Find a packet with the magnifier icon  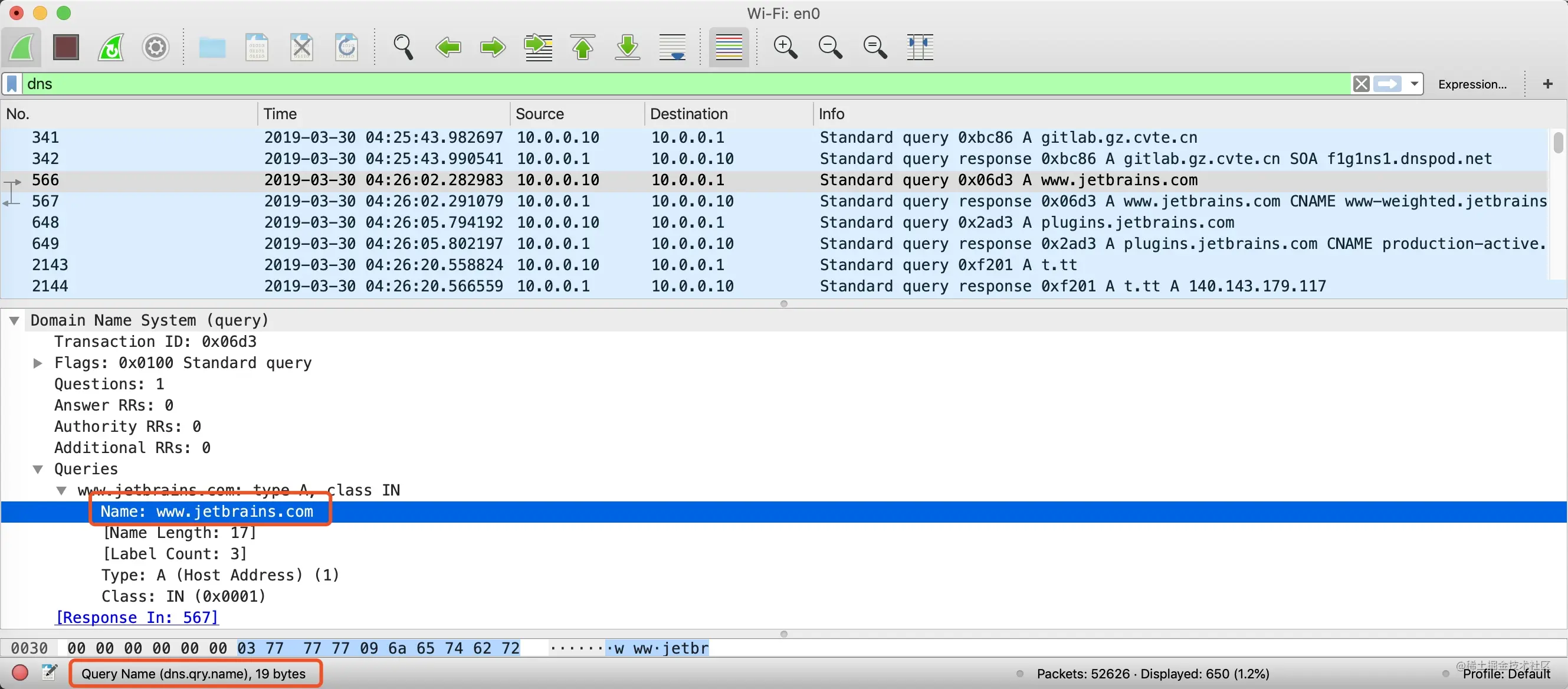[403, 47]
